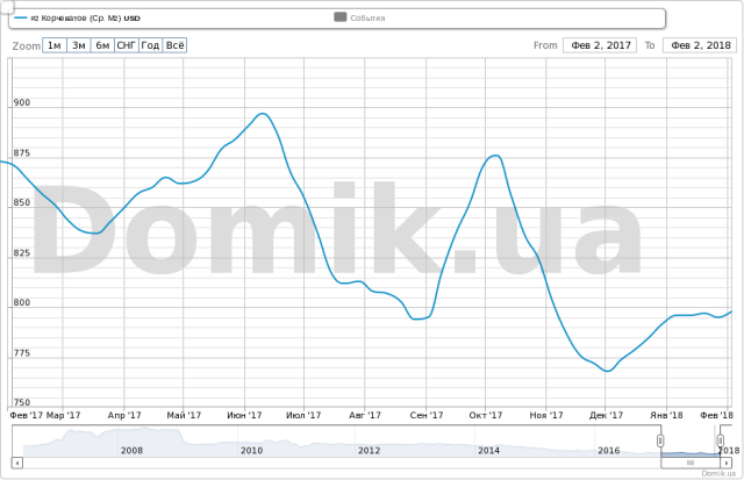The height and width of the screenshot is (480, 744).
Task: Click the 2014 label in navigator
Action: 489,450
